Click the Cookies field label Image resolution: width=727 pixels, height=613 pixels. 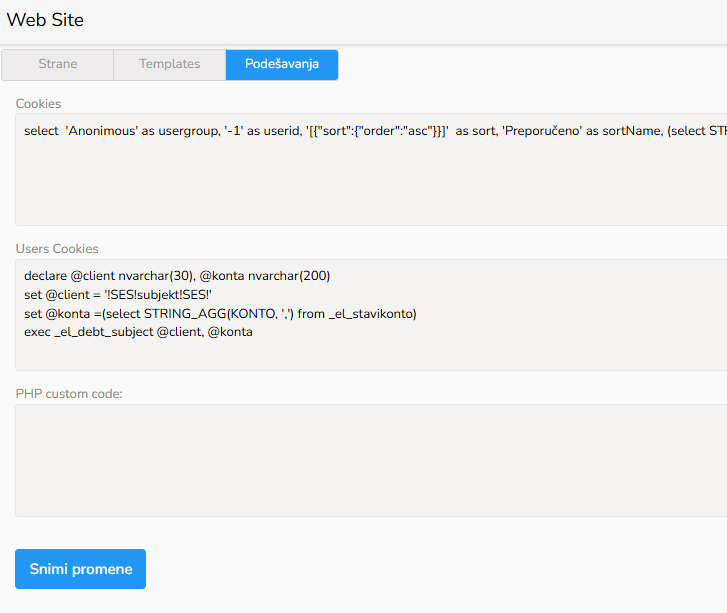(38, 103)
